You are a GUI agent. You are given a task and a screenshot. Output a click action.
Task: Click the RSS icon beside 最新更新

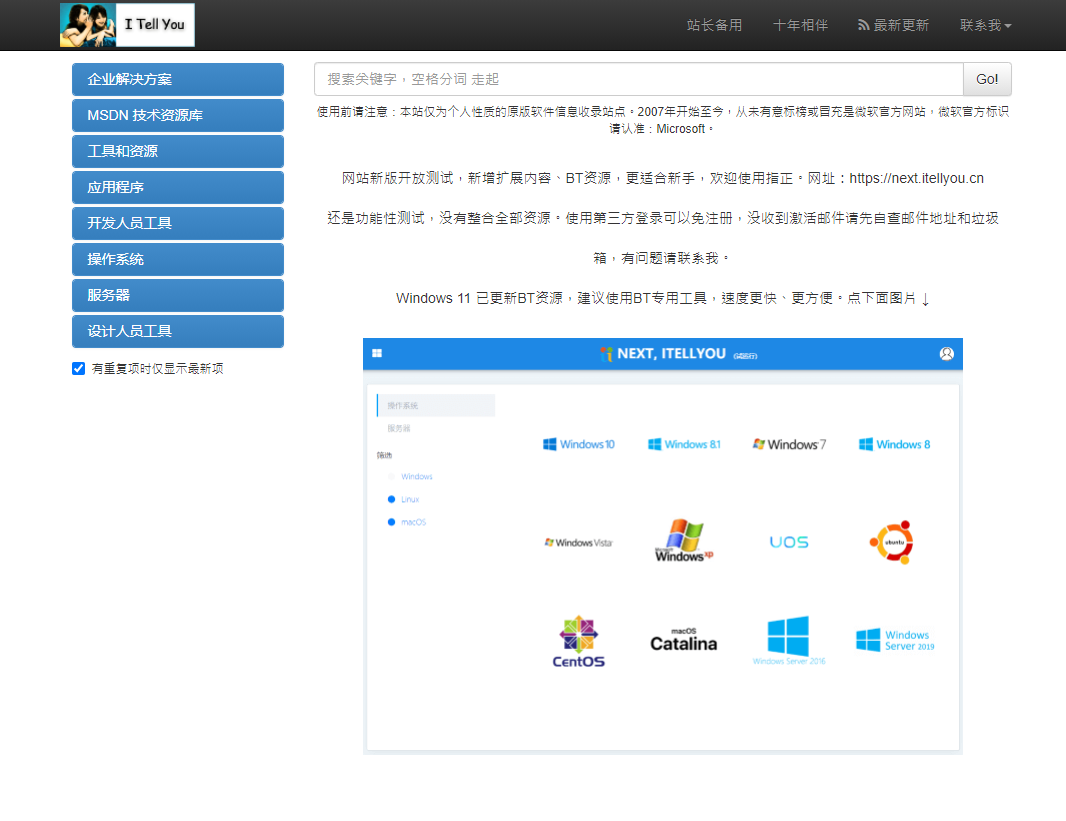pyautogui.click(x=863, y=25)
